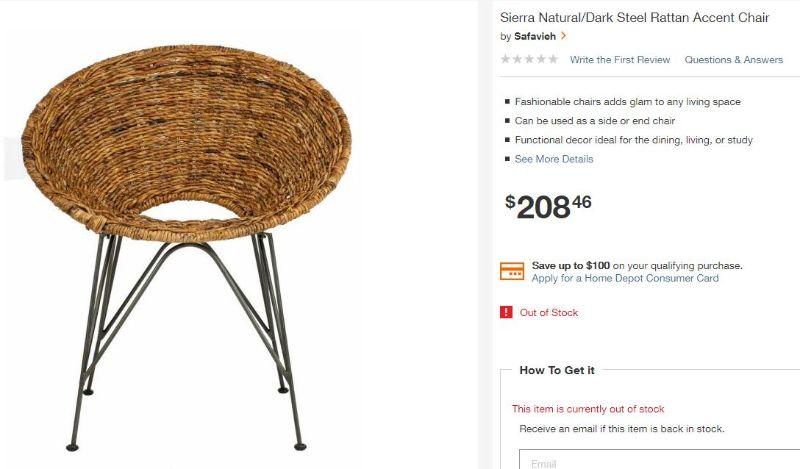Viewport: 800px width, 469px height.
Task: Click the Email input field
Action: coord(659,459)
